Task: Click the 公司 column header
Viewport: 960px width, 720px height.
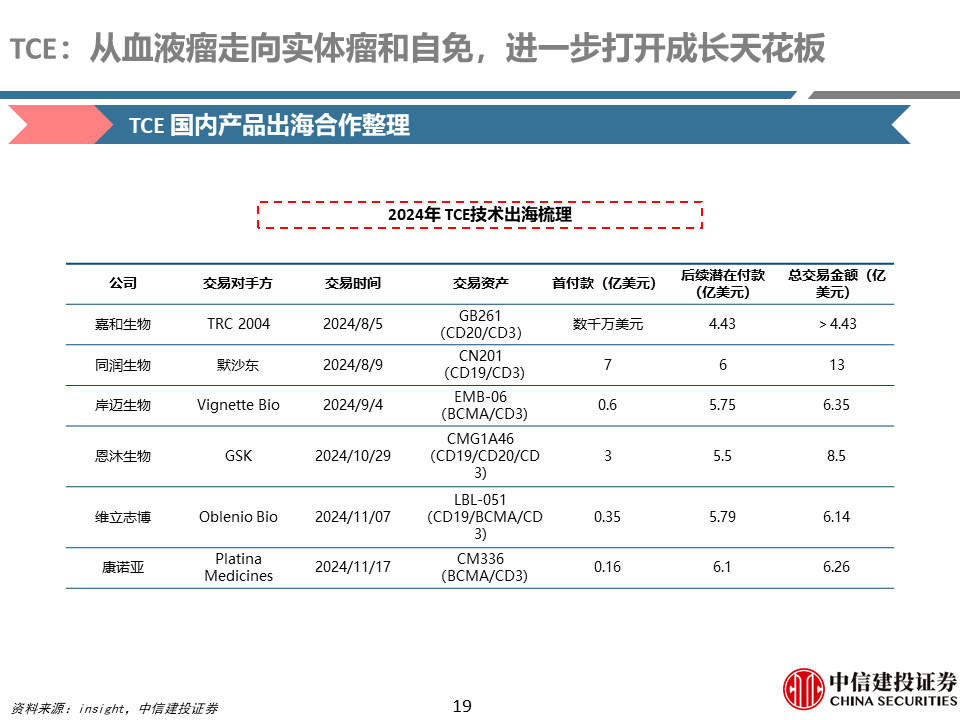Action: pos(122,283)
